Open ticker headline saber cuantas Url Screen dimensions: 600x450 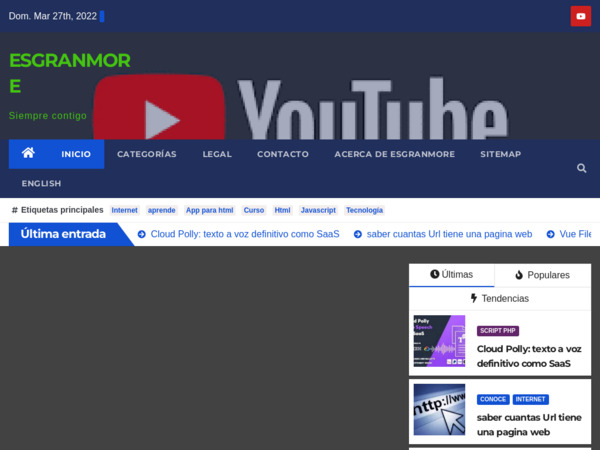(449, 234)
